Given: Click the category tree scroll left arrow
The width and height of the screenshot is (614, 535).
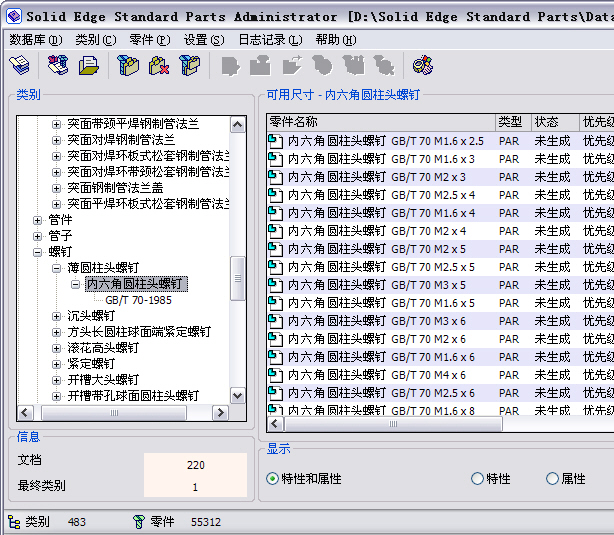Looking at the screenshot, I should pyautogui.click(x=25, y=412).
